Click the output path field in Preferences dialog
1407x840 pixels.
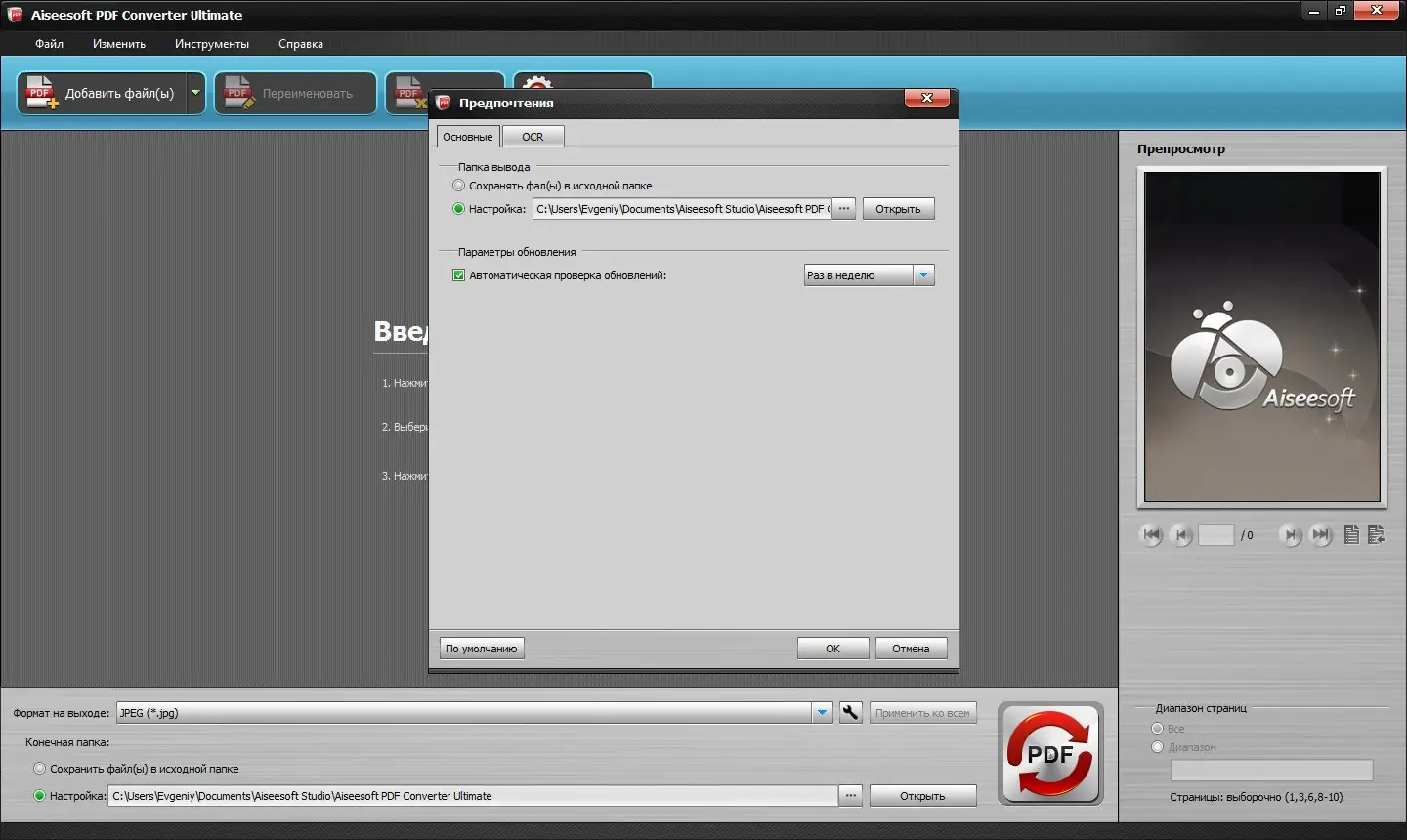coord(682,209)
